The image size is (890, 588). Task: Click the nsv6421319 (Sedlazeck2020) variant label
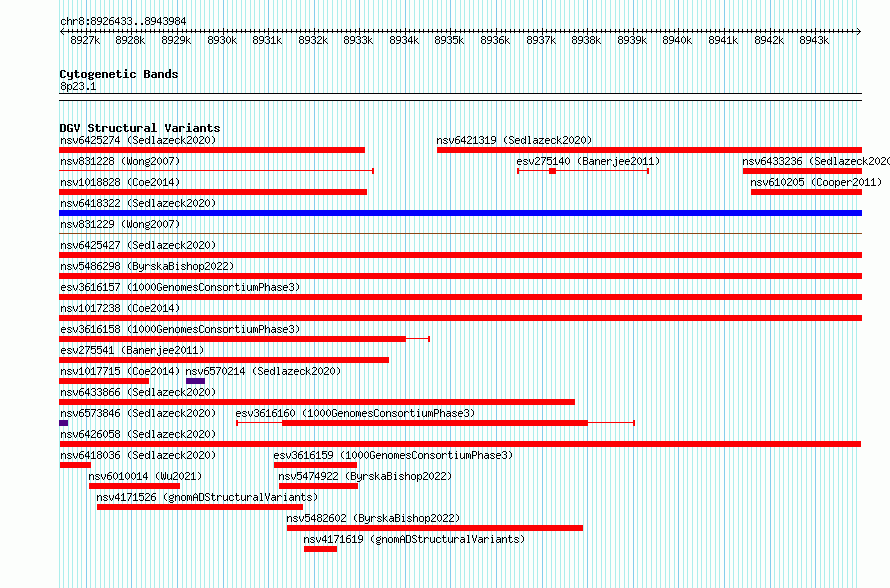pos(514,140)
